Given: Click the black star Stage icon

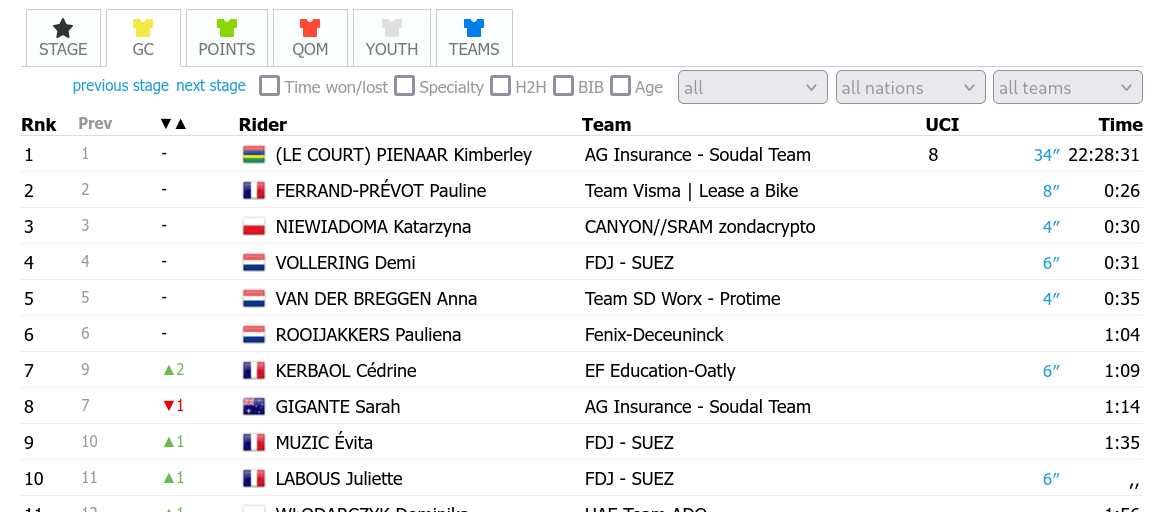Looking at the screenshot, I should click(63, 28).
